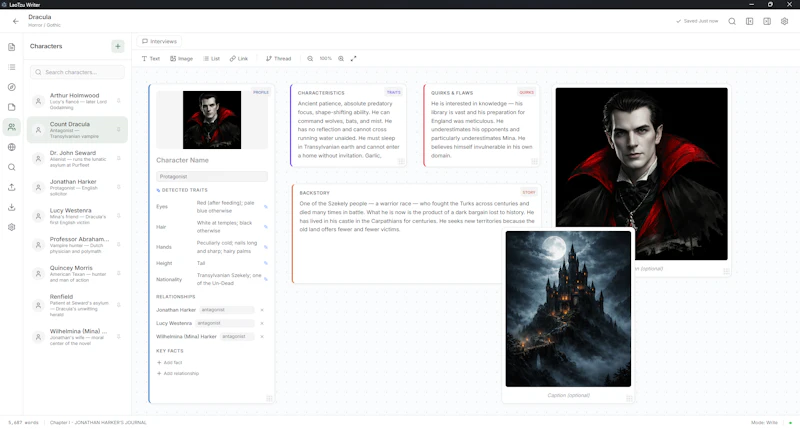Image resolution: width=800 pixels, height=430 pixels.
Task: Open the compass icon in left sidebar
Action: [x=12, y=87]
